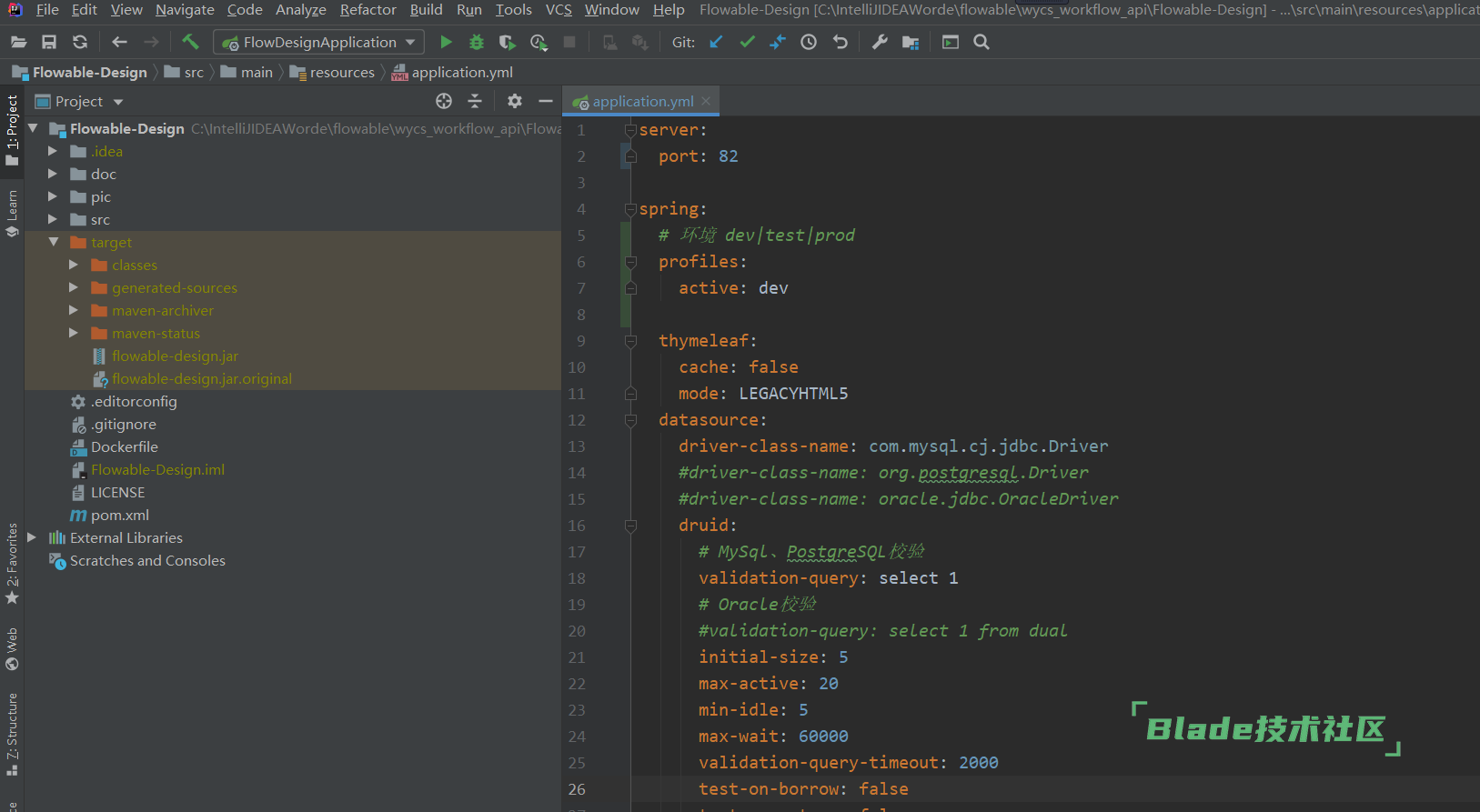Screen dimensions: 1480x812
Task: Open Project Structure folder icon
Action: (911, 42)
